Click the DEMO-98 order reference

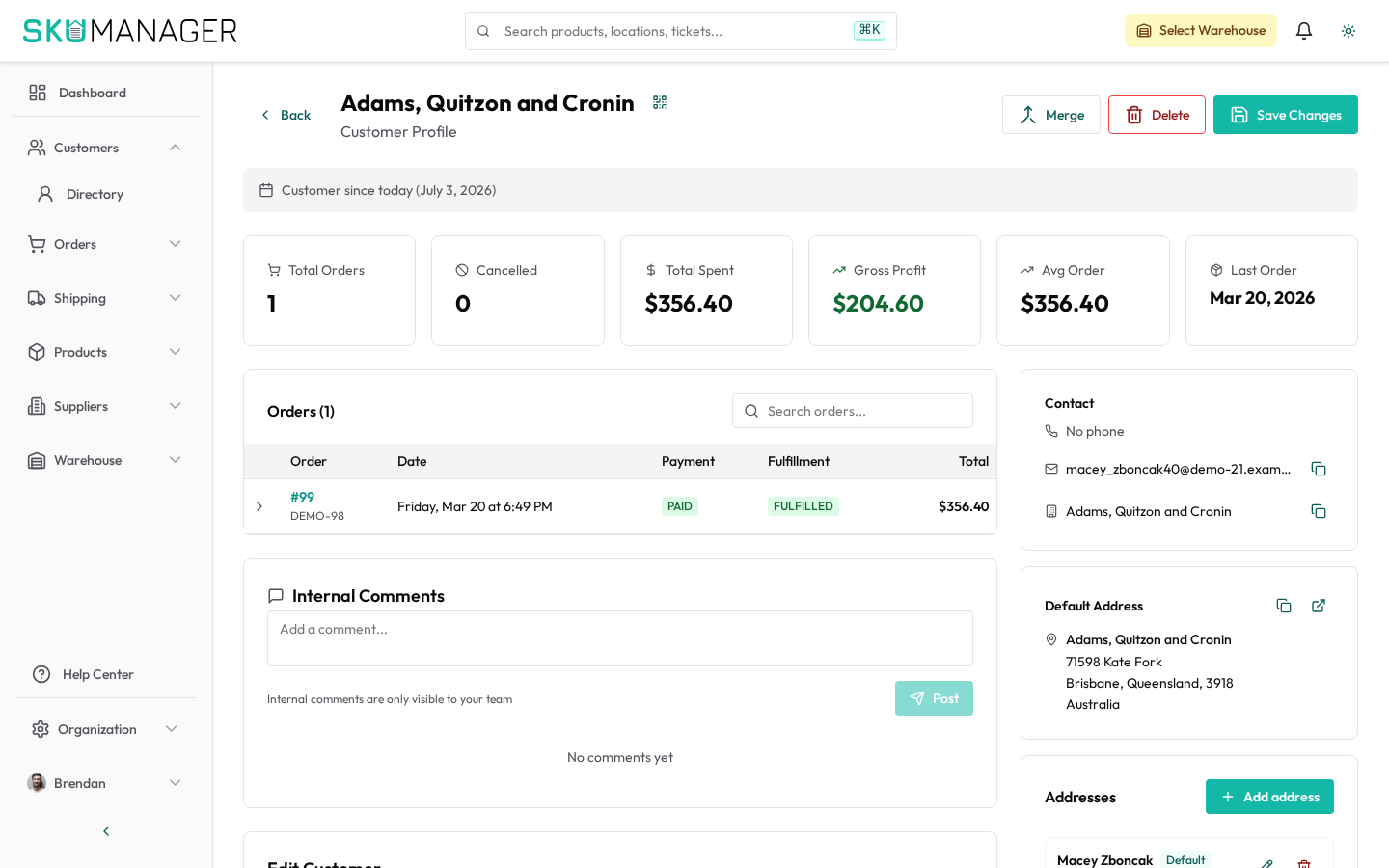click(317, 516)
